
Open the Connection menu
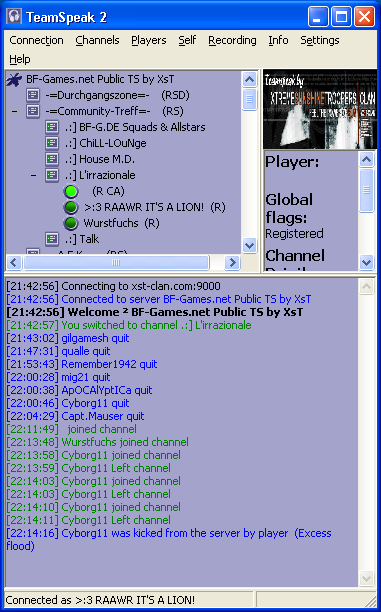click(x=36, y=40)
